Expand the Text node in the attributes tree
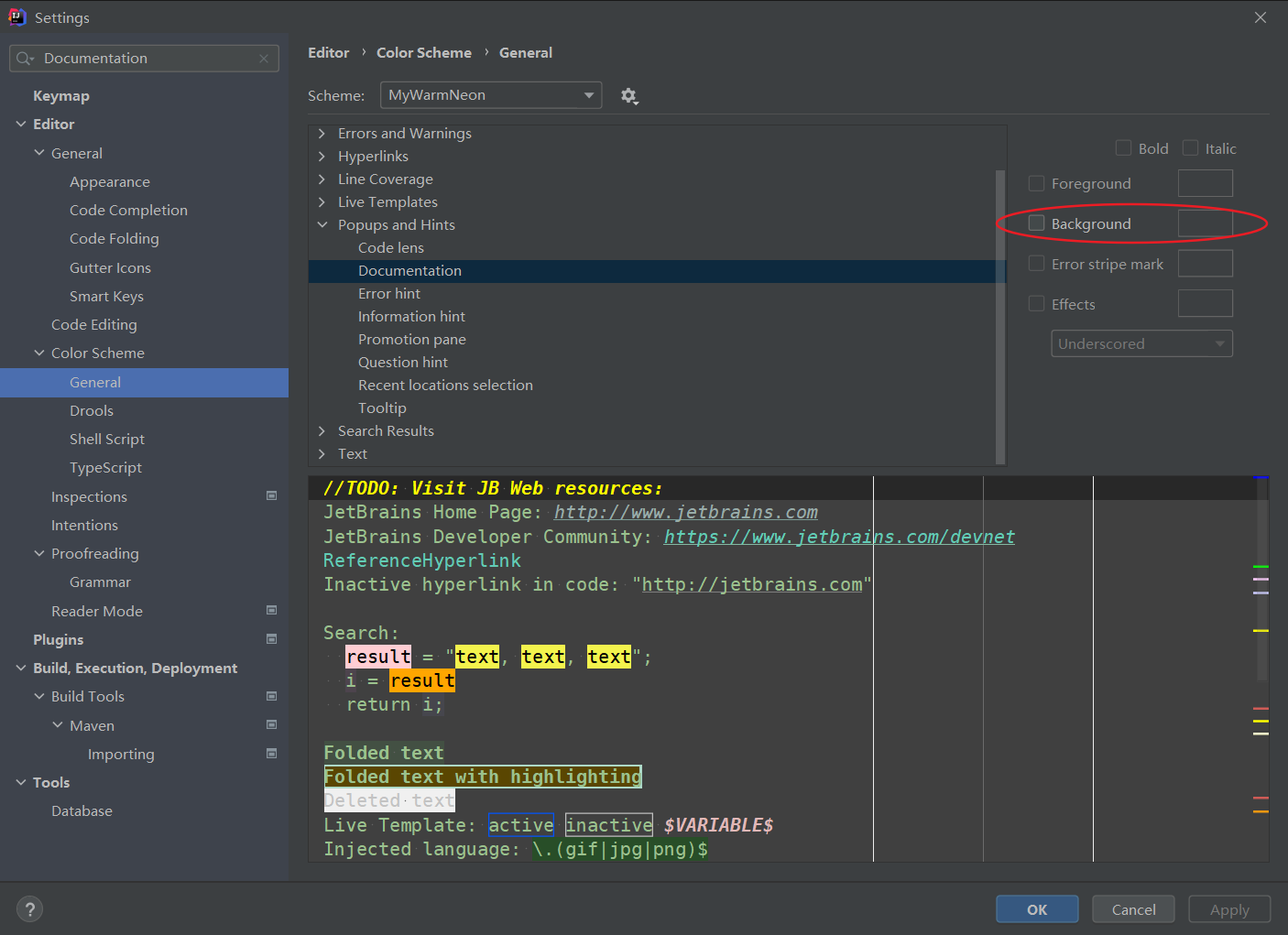This screenshot has height=935, width=1288. pyautogui.click(x=322, y=454)
